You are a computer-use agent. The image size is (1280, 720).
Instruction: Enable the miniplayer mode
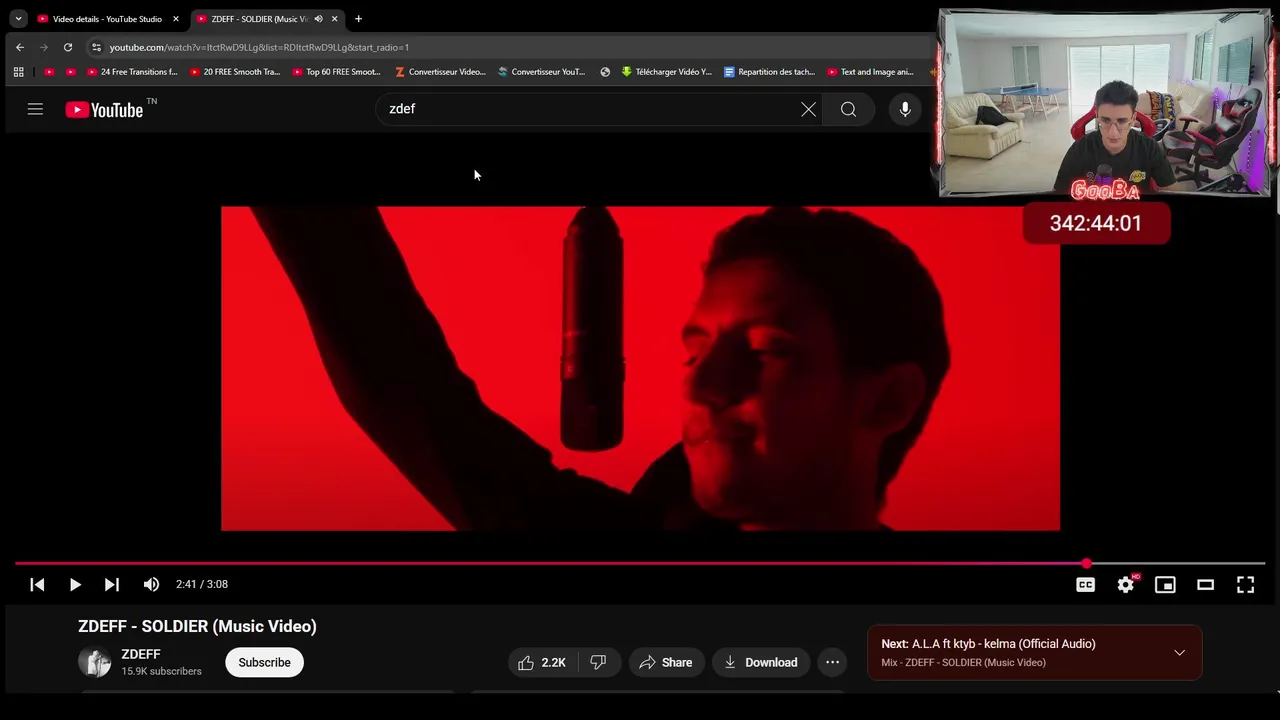coord(1165,584)
